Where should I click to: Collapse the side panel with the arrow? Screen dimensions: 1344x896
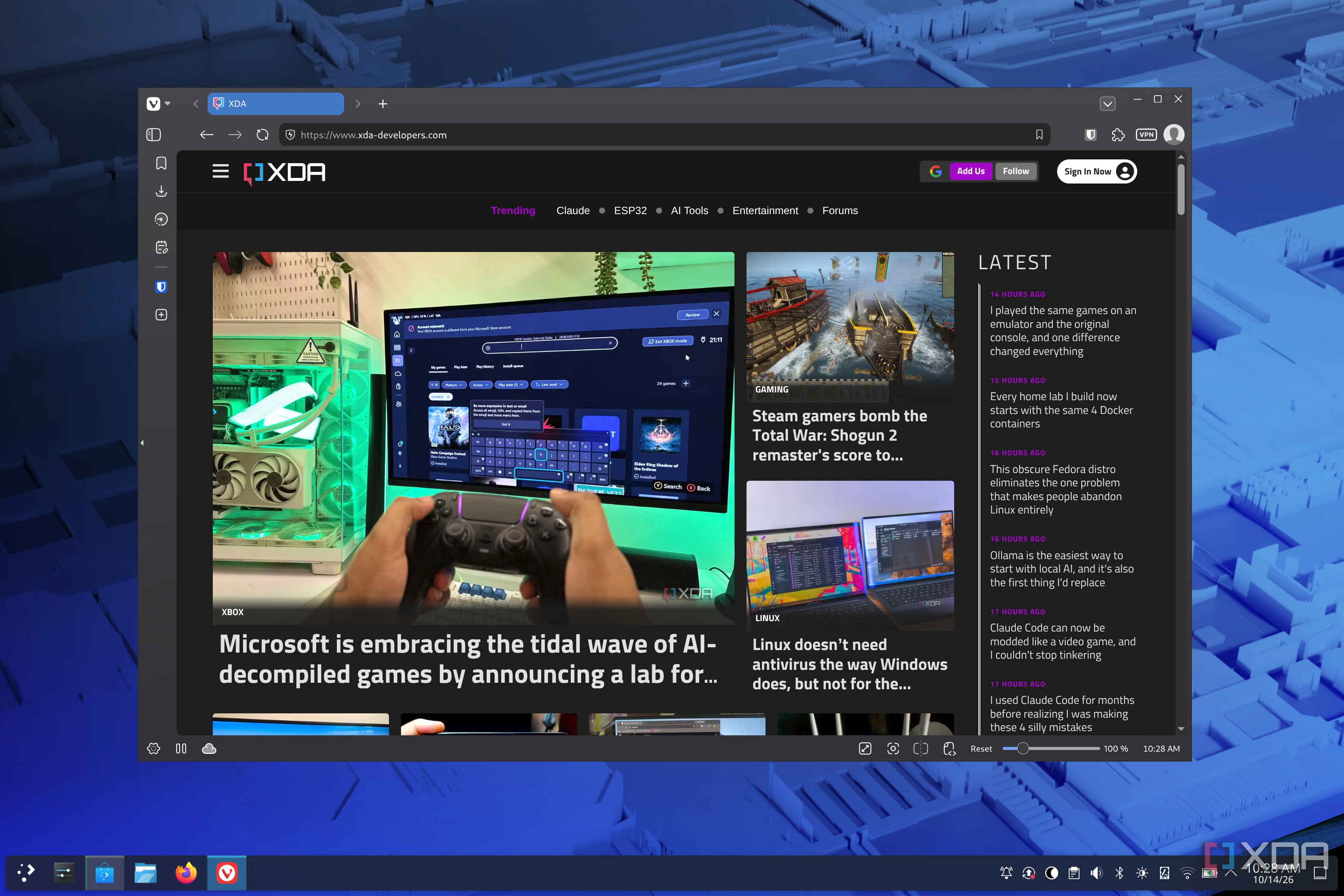(x=142, y=443)
